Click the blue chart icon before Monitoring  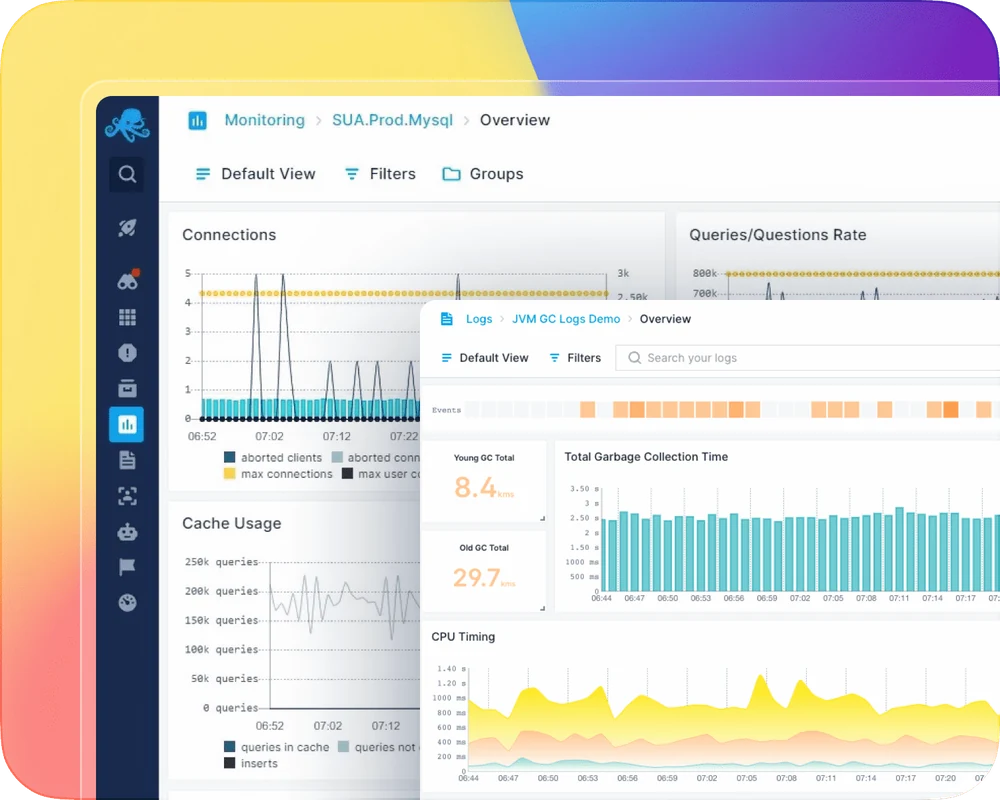[198, 120]
